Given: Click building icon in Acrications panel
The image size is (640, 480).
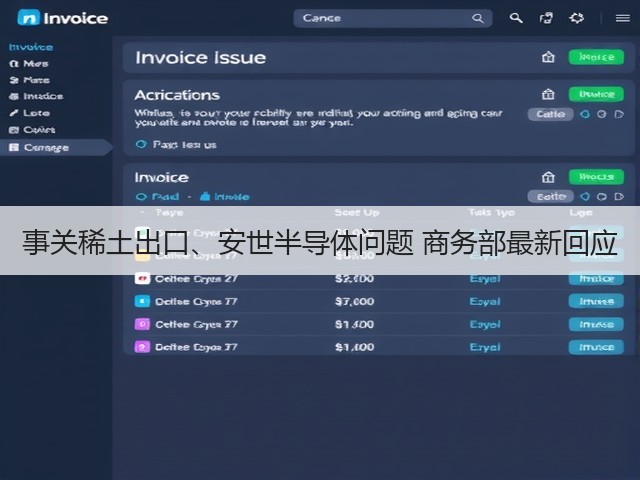Looking at the screenshot, I should pyautogui.click(x=548, y=95).
